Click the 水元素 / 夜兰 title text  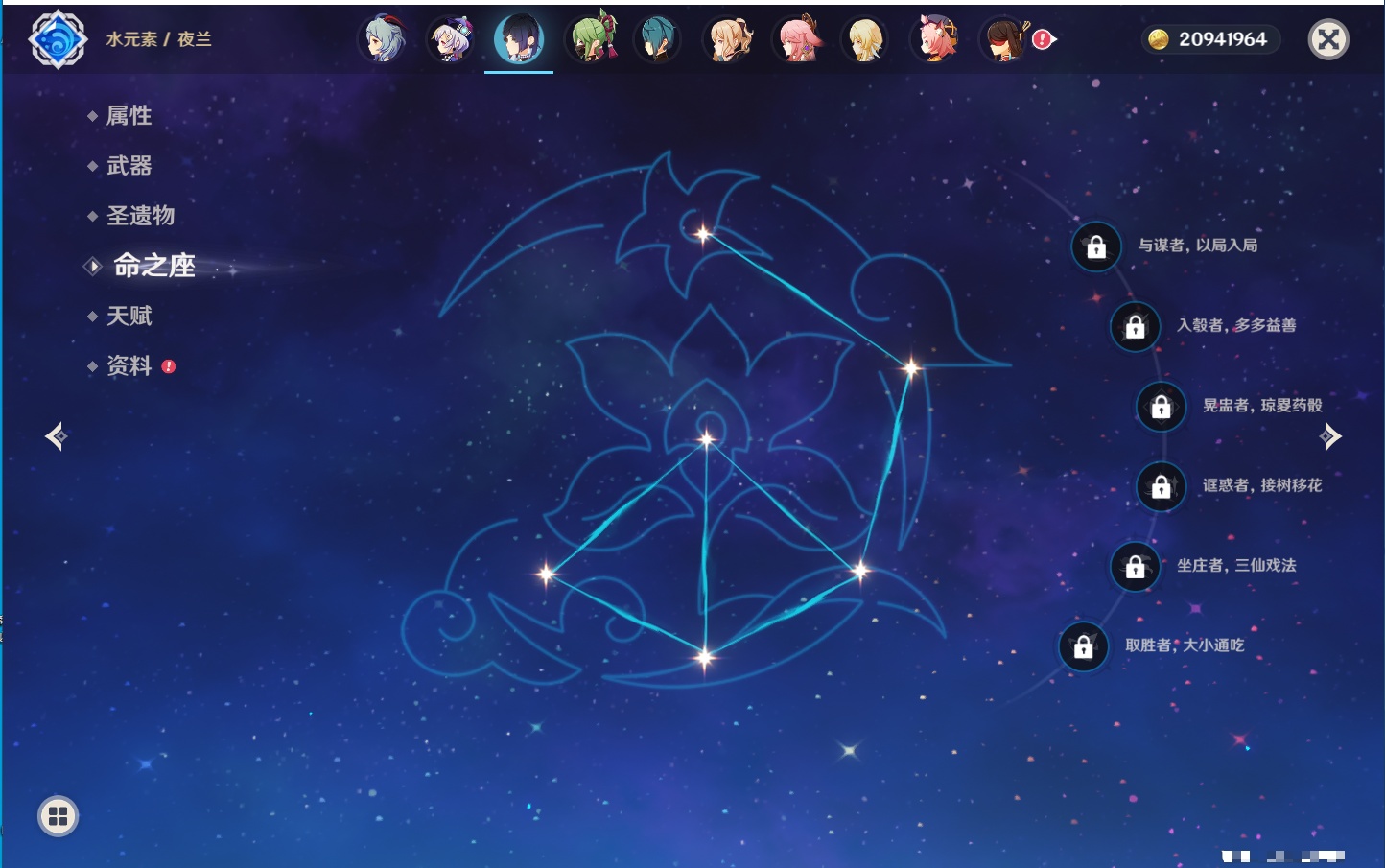(x=159, y=39)
